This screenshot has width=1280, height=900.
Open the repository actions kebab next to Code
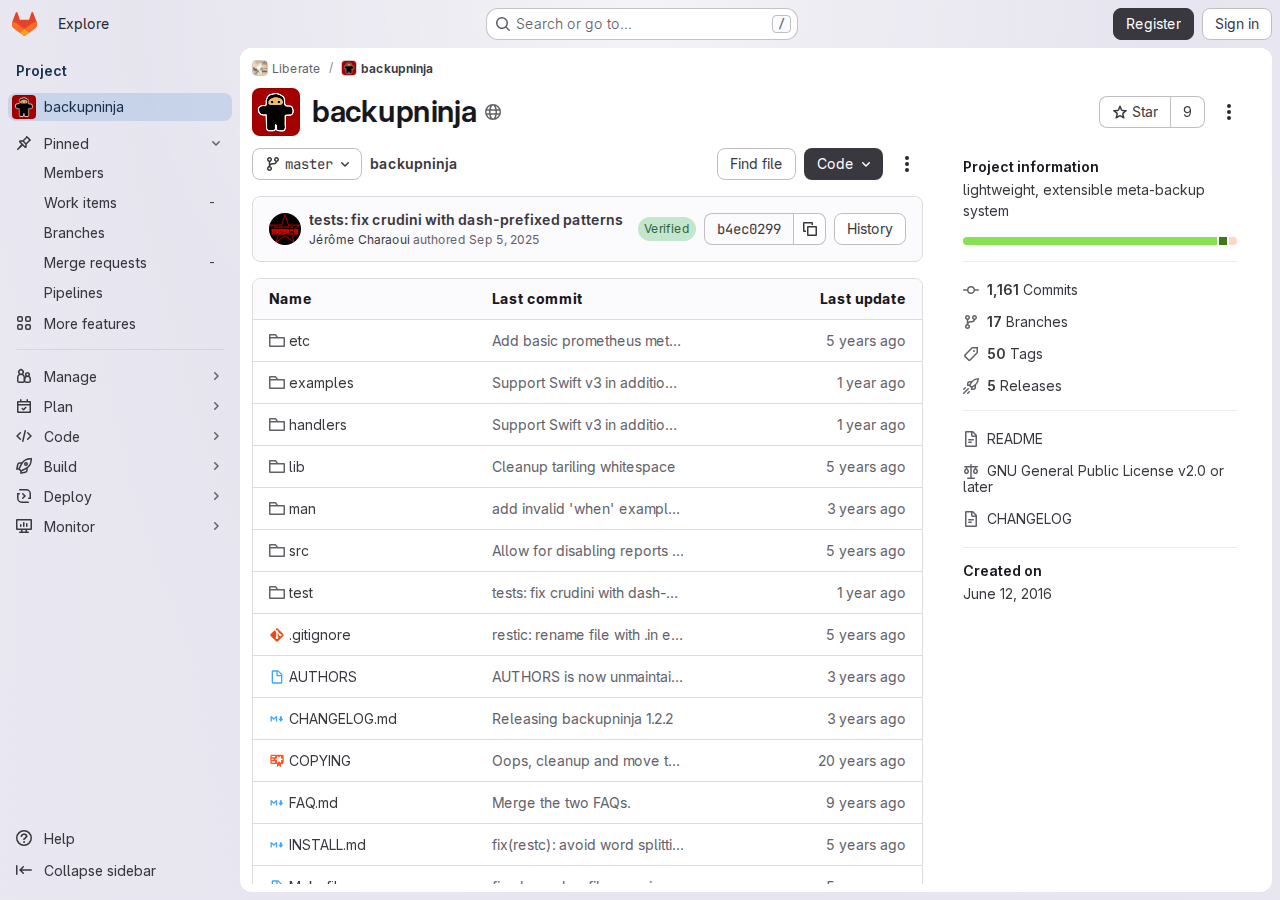coord(907,164)
